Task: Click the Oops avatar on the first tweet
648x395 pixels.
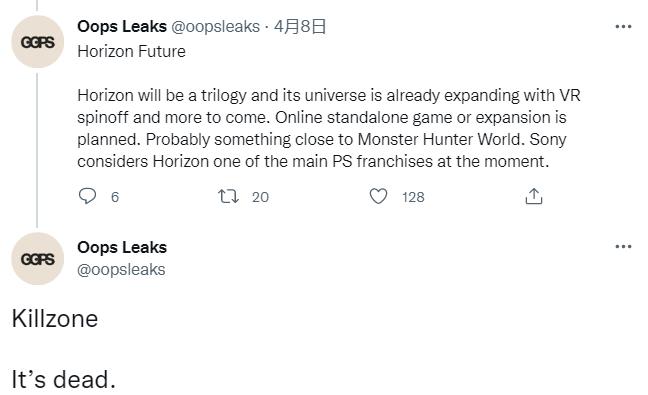Action: click(38, 42)
